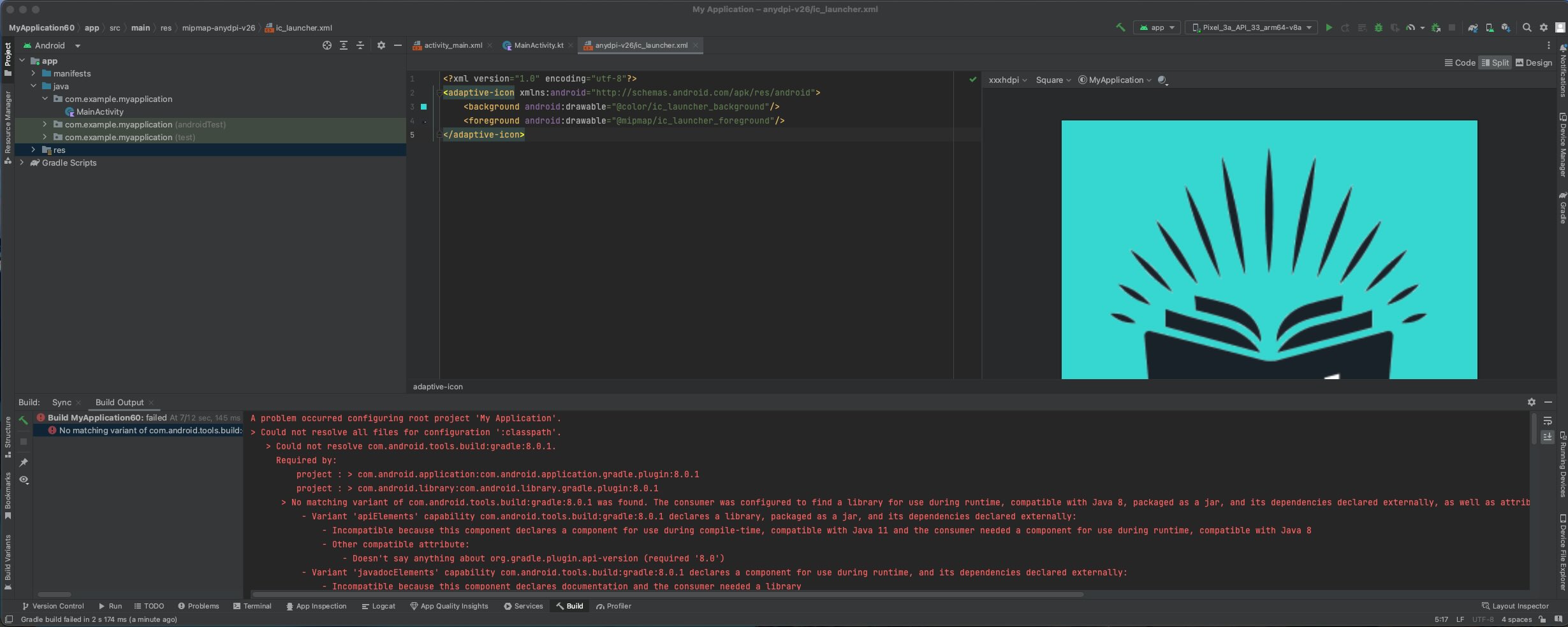Open the xxxhdpi density dropdown
The image size is (1568, 627).
pyautogui.click(x=1007, y=80)
